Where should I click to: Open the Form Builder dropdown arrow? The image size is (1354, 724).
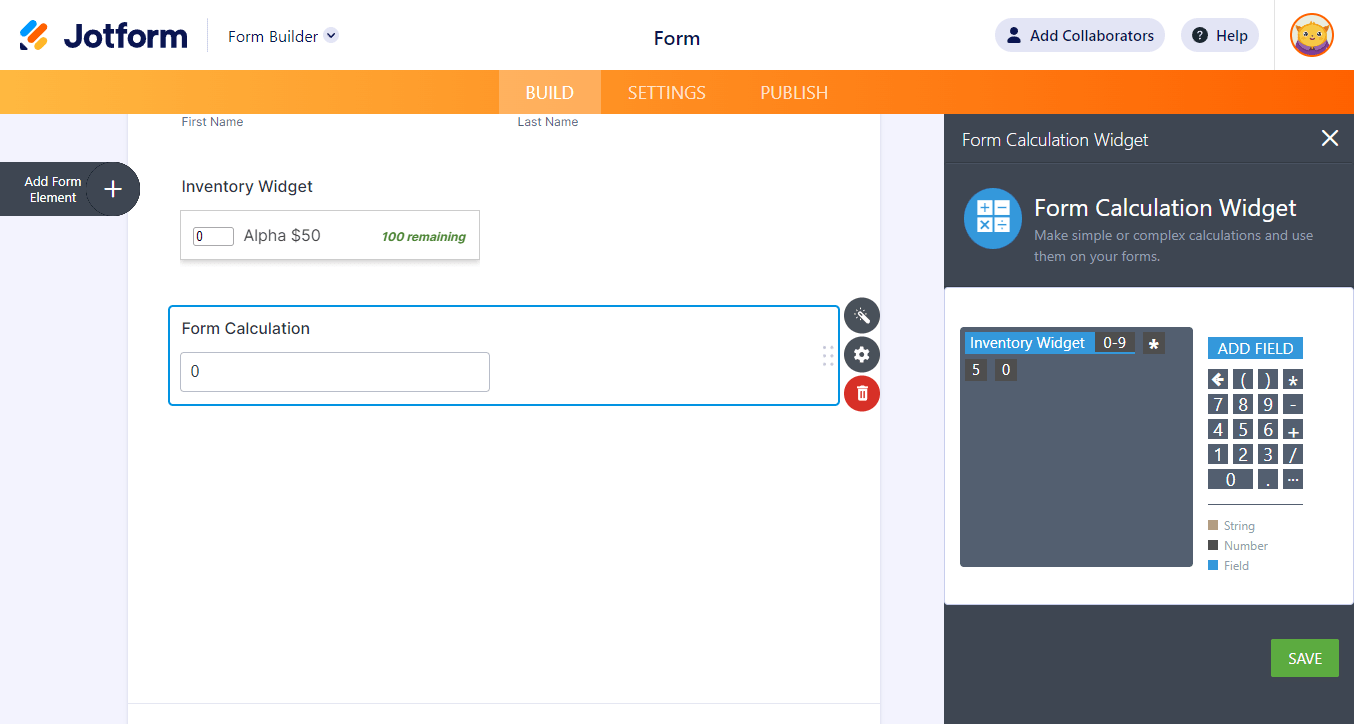[x=331, y=35]
